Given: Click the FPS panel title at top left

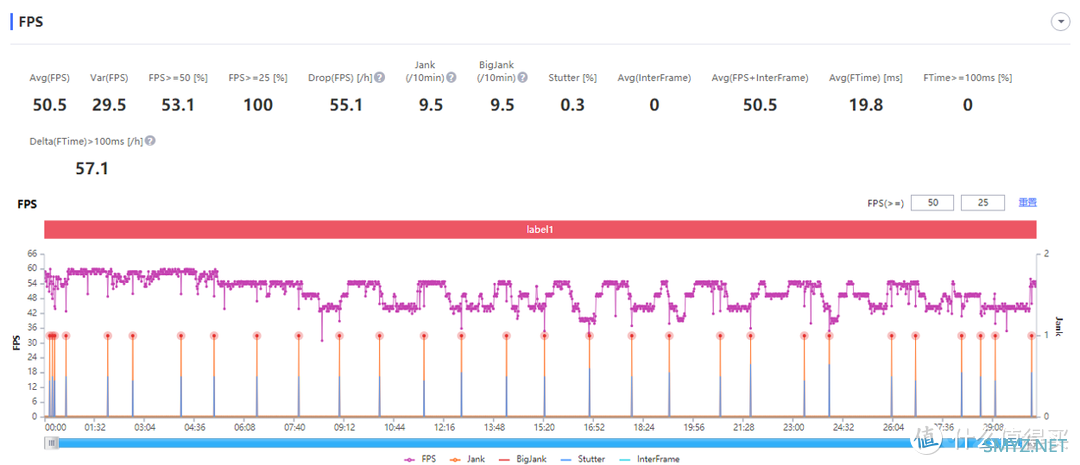Looking at the screenshot, I should [x=31, y=21].
